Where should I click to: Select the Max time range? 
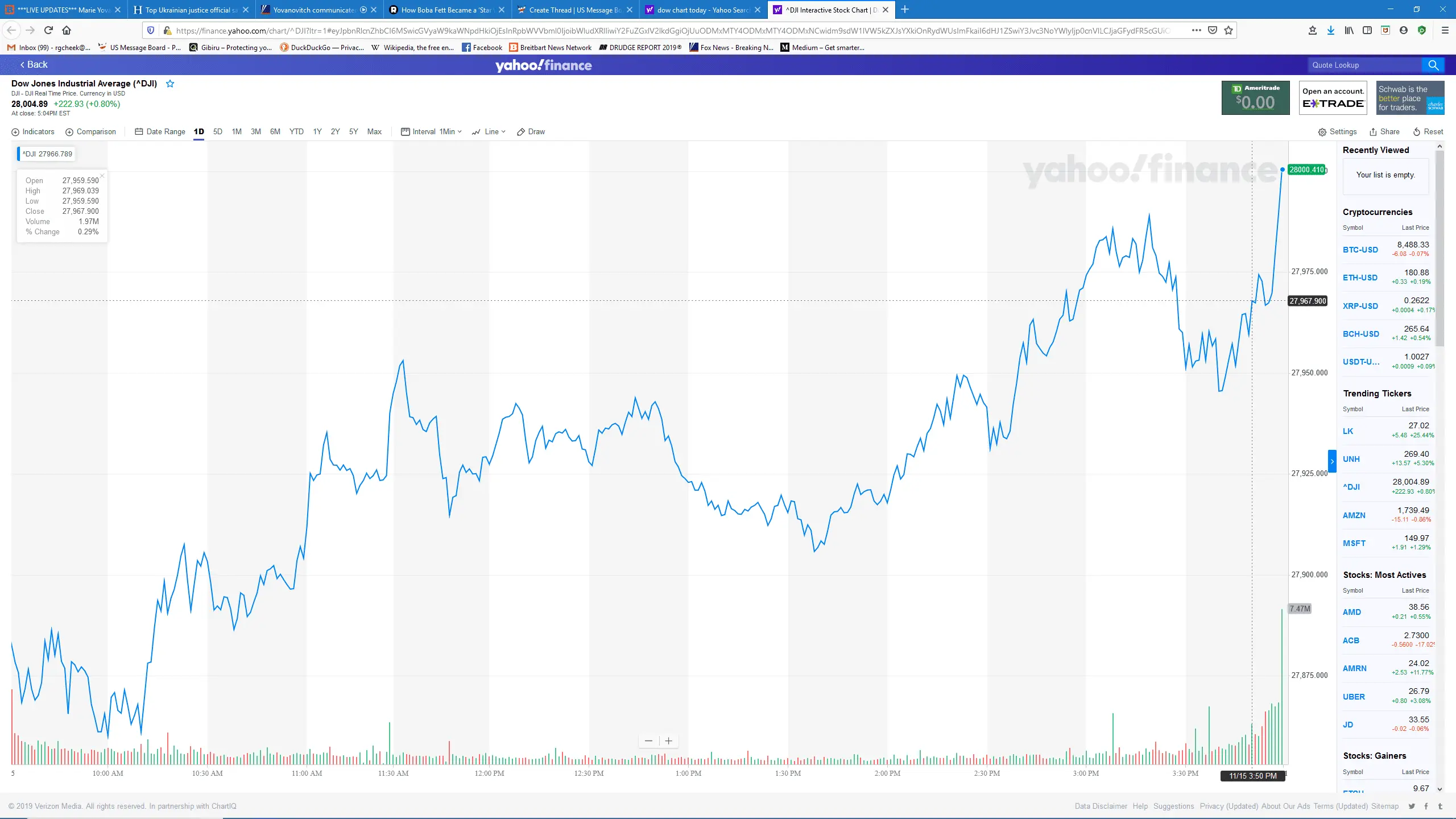click(374, 132)
